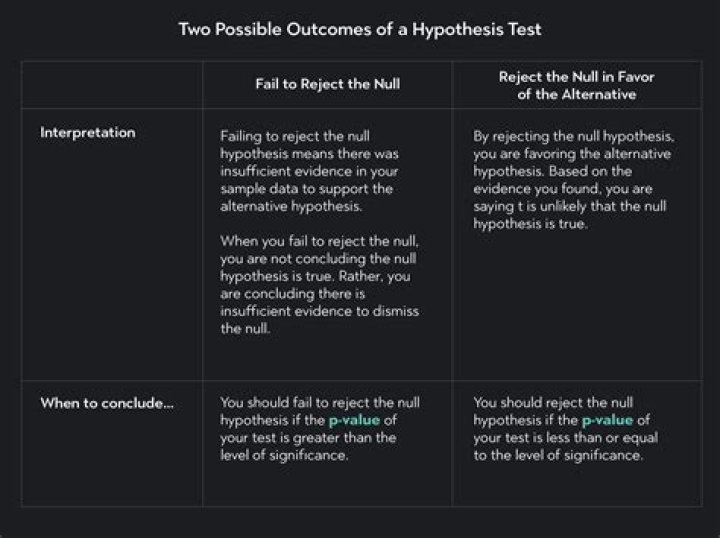Image resolution: width=720 pixels, height=538 pixels.
Task: Click the p-value link under Fail to Reject
Action: pos(351,420)
